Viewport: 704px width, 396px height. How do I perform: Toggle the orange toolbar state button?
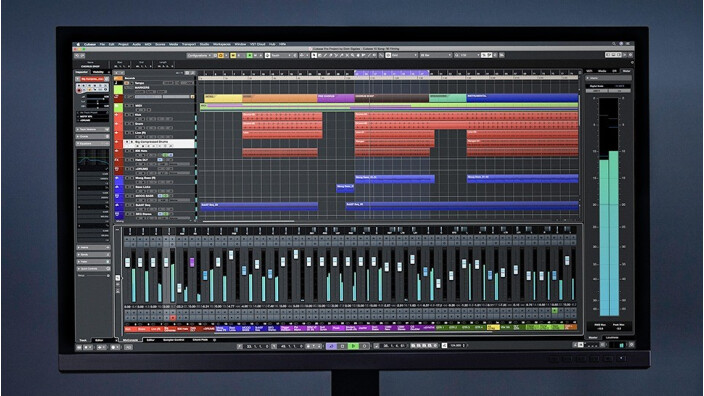point(221,55)
